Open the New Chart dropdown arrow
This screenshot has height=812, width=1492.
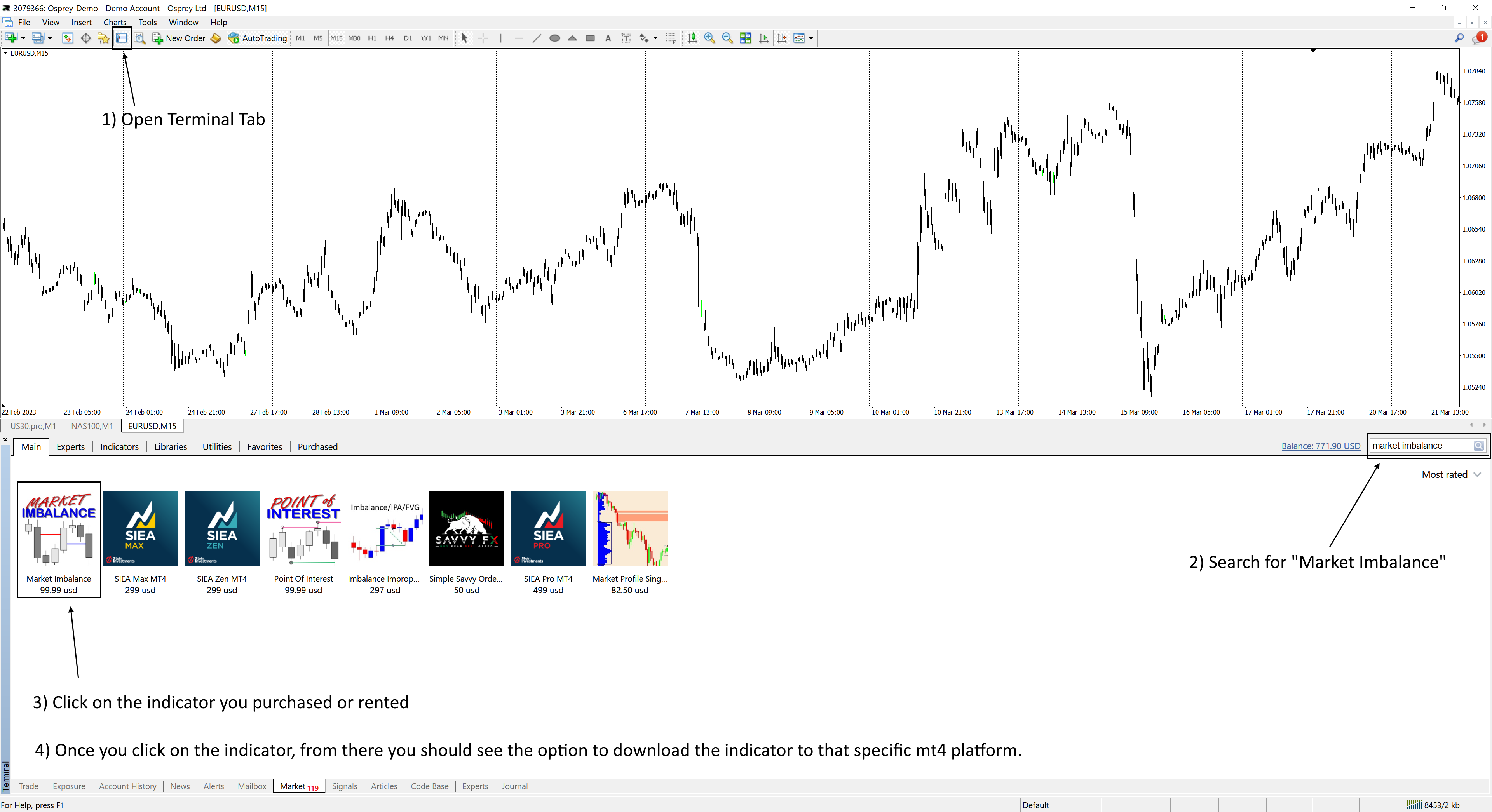[x=23, y=38]
